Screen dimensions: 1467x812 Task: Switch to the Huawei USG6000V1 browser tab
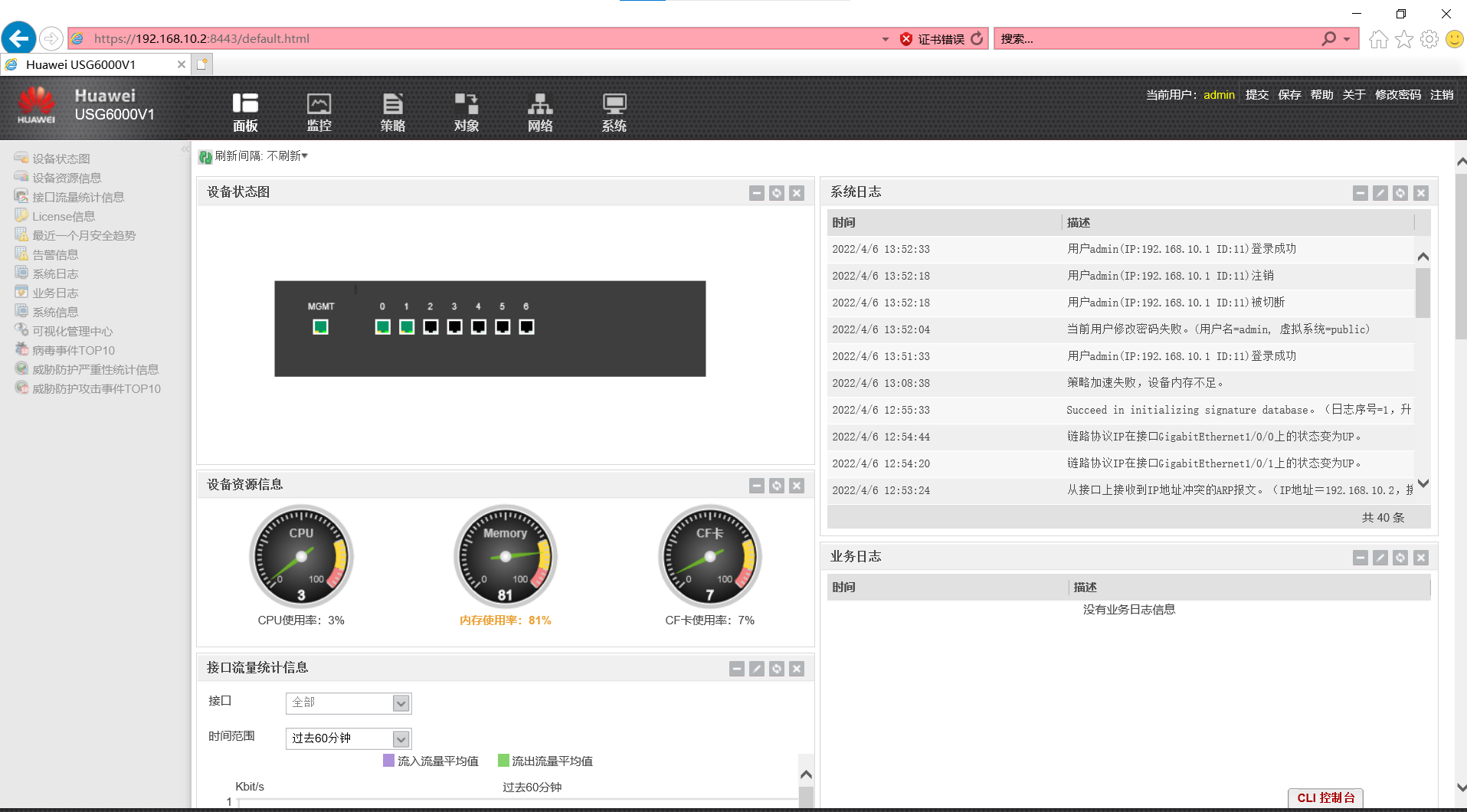(x=92, y=64)
